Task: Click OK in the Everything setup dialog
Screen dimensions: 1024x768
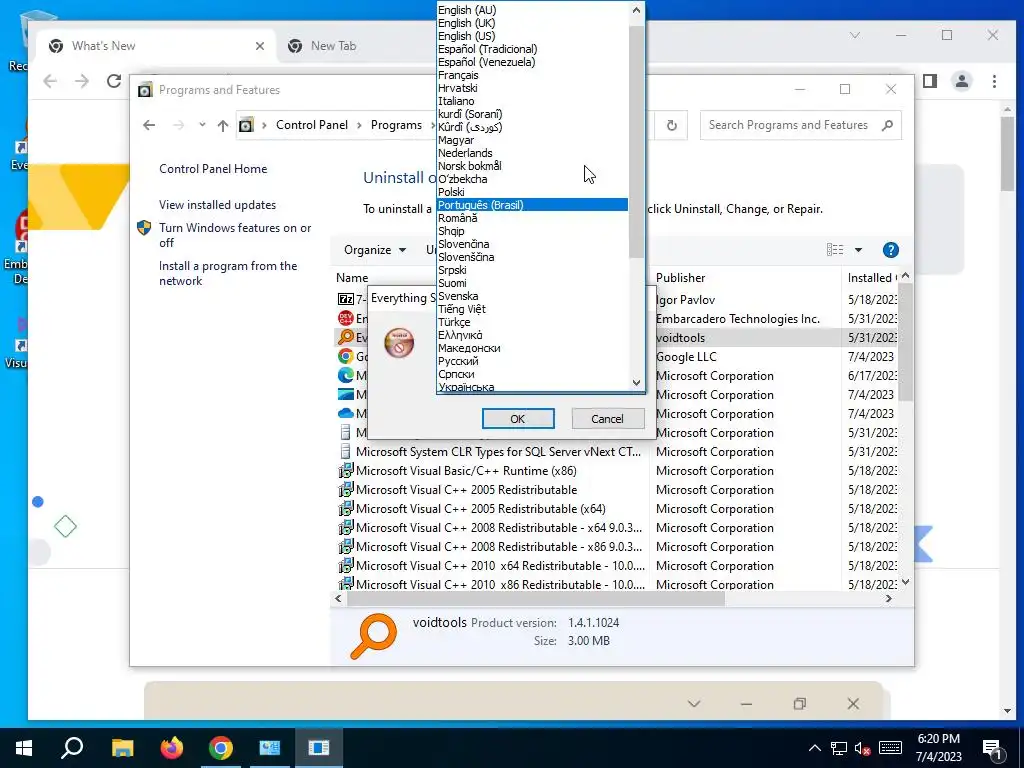Action: click(518, 419)
